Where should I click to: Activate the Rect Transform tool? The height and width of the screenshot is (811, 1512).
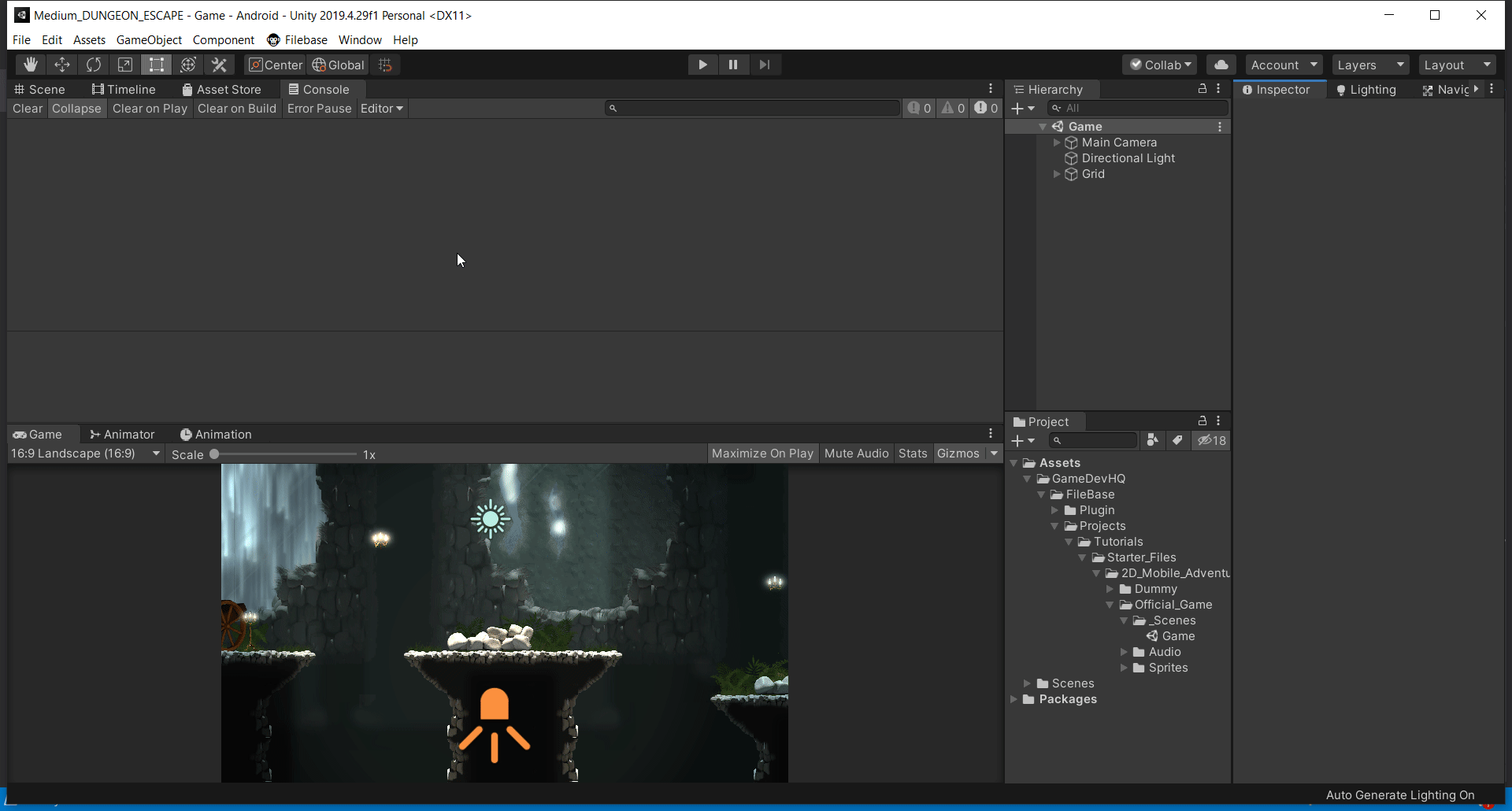pos(156,64)
